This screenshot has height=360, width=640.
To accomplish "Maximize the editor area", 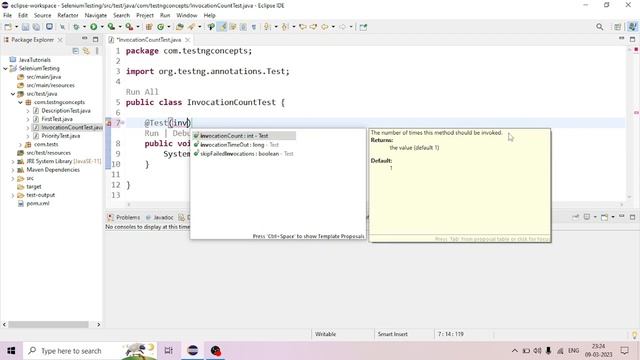I will (632, 39).
